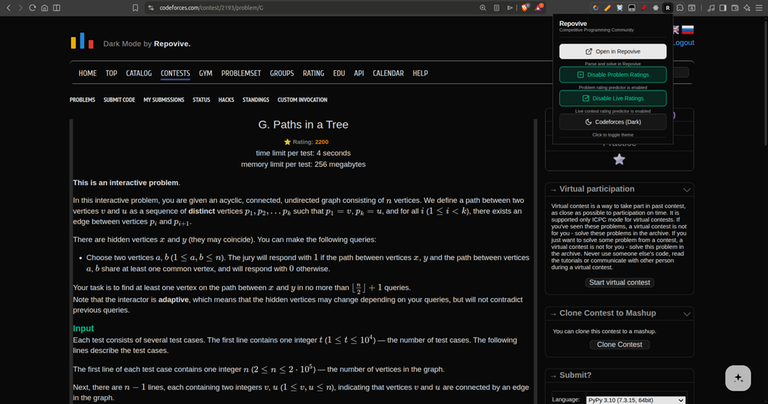Open the Brave Rewards triangle icon
Screen dimensions: 768x404
(x=539, y=7)
